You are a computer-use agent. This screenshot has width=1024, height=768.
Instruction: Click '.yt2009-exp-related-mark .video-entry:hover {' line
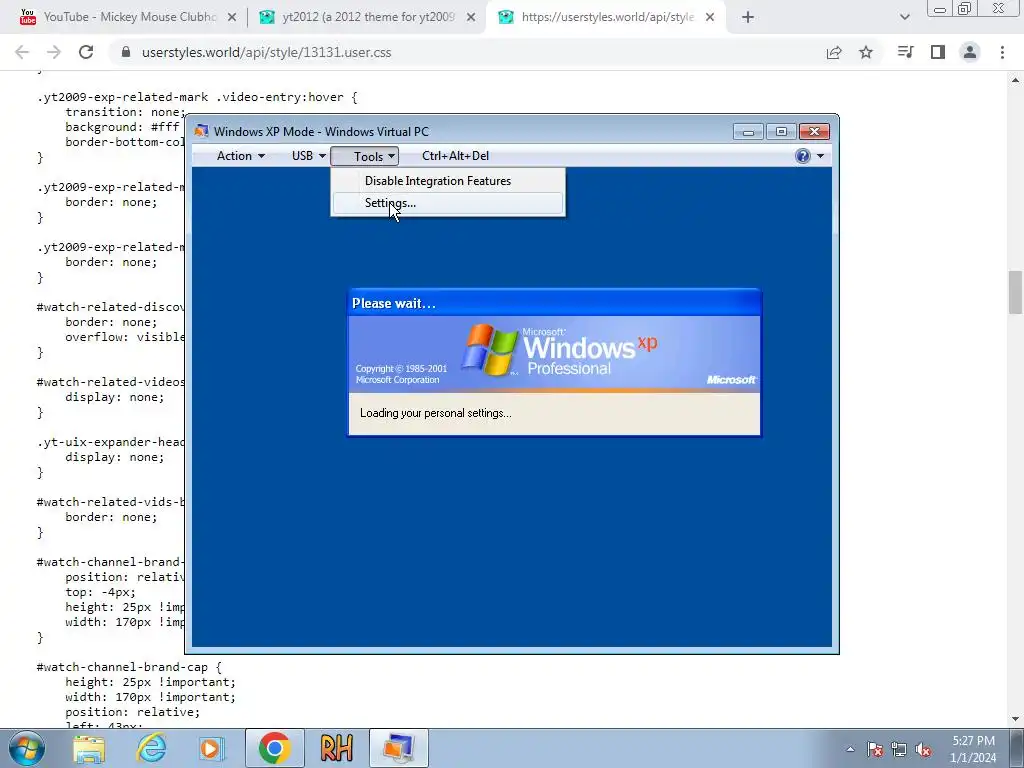coord(197,97)
